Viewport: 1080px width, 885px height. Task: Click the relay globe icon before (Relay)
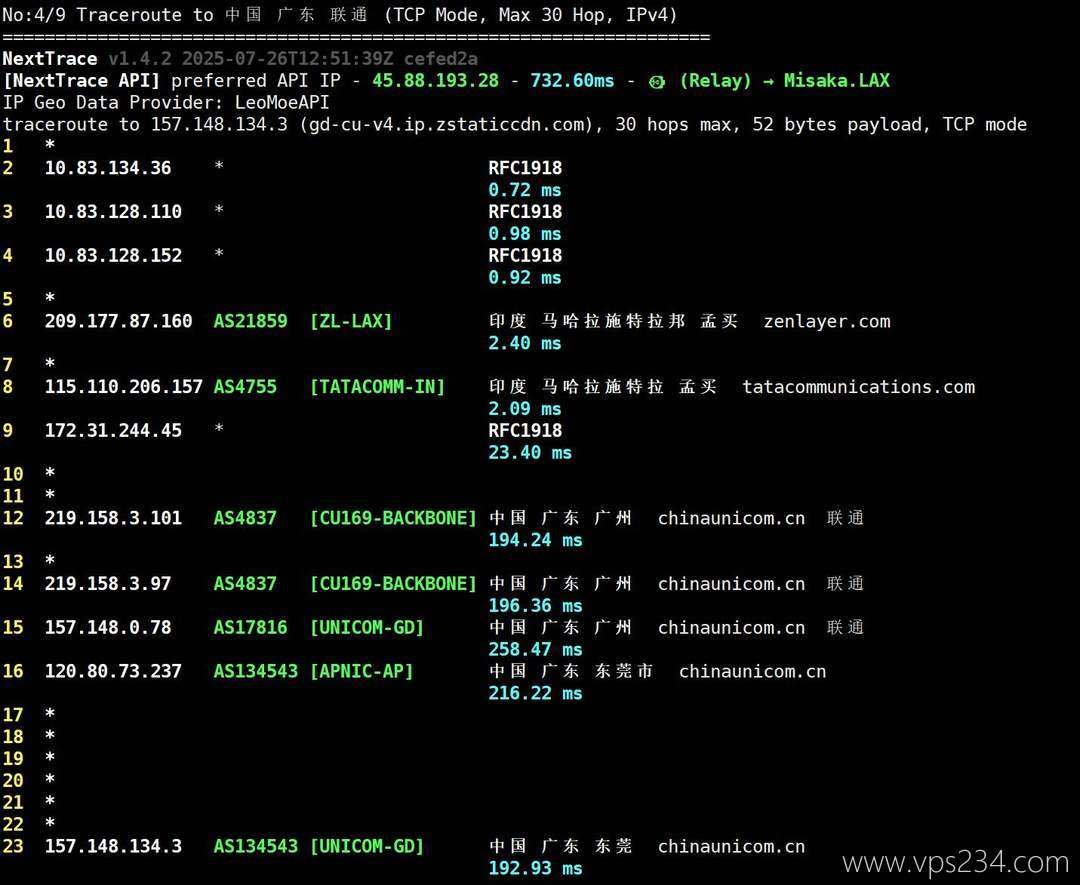pyautogui.click(x=657, y=81)
